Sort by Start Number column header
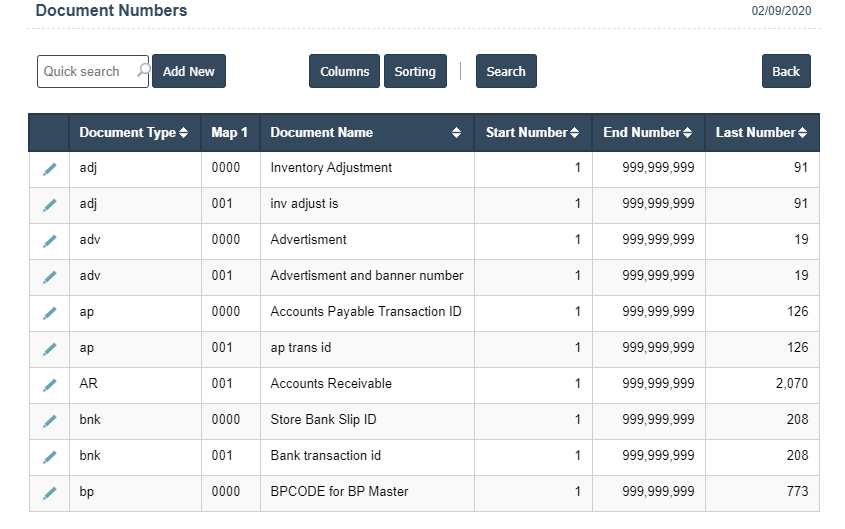The image size is (845, 529). 574,133
